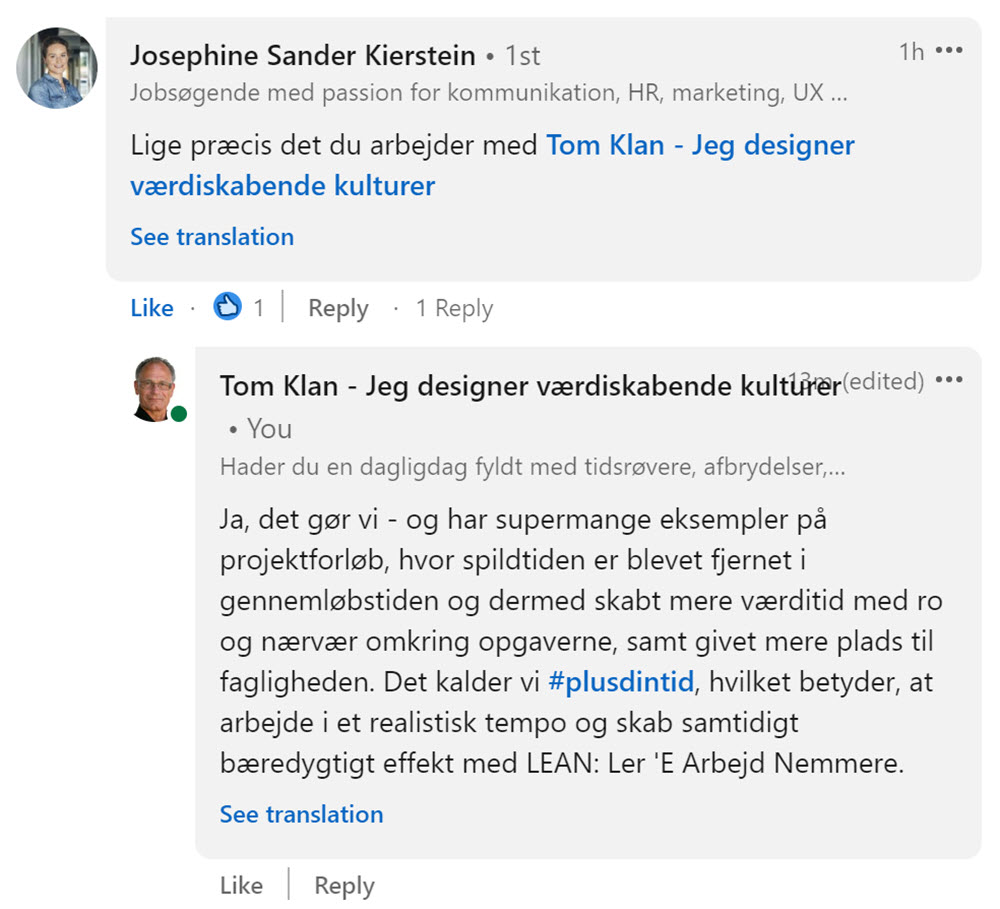Expand the '1 Reply' thread
Image resolution: width=1000 pixels, height=909 pixels.
453,308
